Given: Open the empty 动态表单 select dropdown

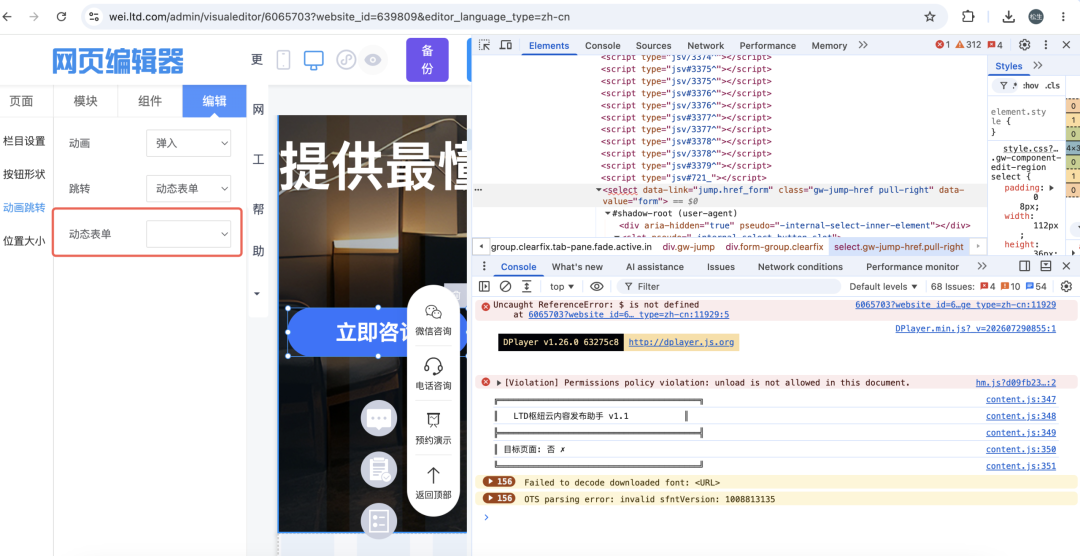Looking at the screenshot, I should point(188,234).
